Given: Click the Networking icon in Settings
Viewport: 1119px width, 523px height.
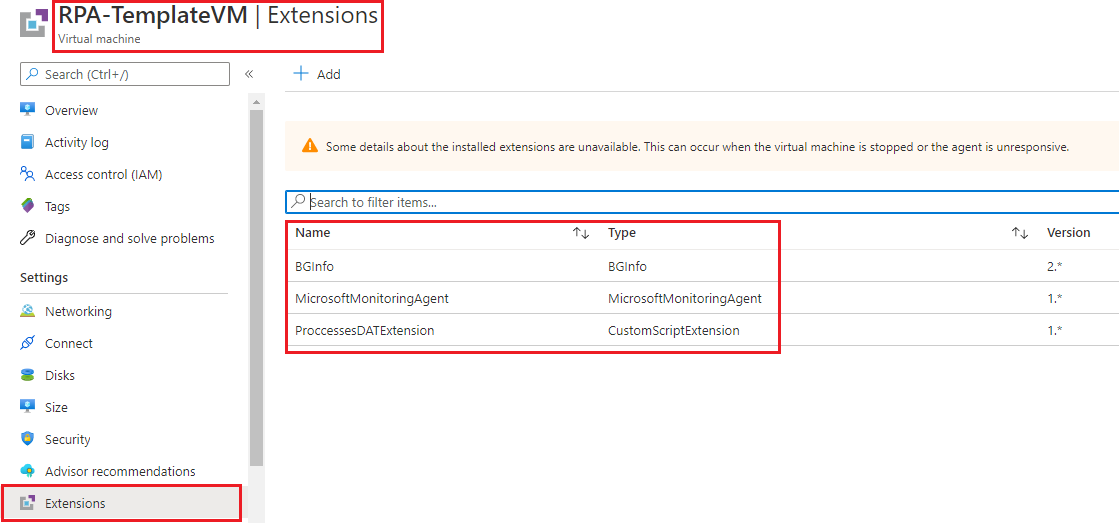Looking at the screenshot, I should point(28,311).
